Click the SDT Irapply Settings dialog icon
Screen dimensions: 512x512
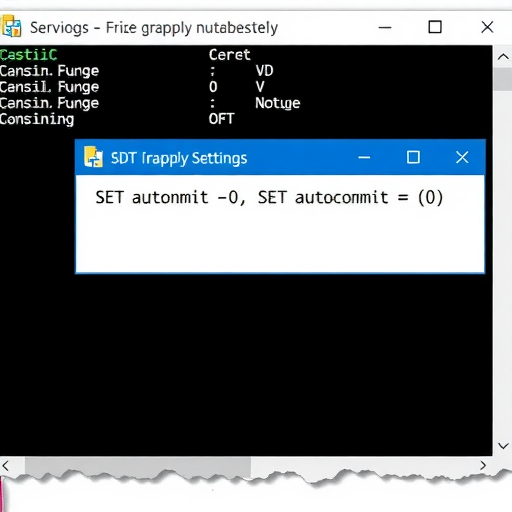click(x=93, y=157)
